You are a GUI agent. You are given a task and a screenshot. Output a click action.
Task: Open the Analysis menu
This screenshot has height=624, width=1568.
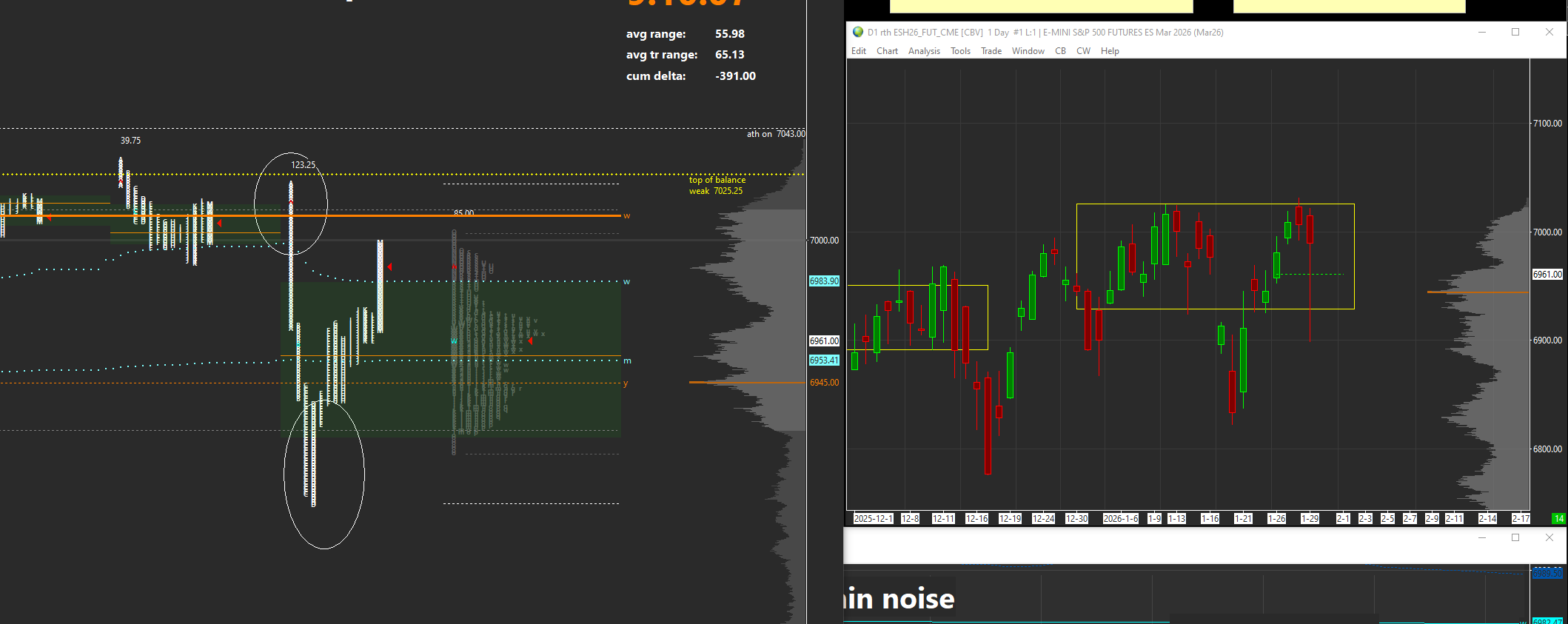coord(924,51)
